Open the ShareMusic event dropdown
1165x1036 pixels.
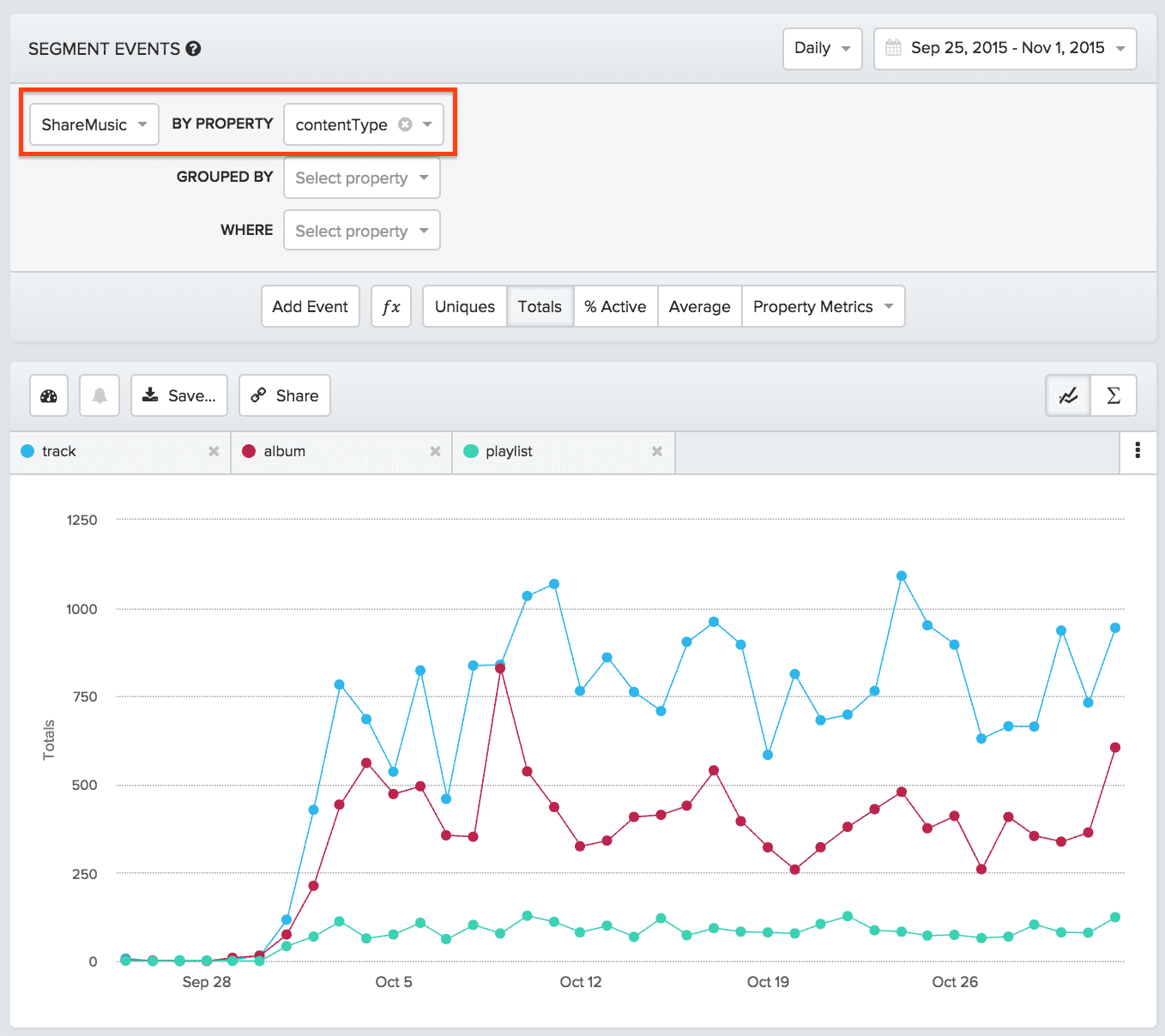93,123
